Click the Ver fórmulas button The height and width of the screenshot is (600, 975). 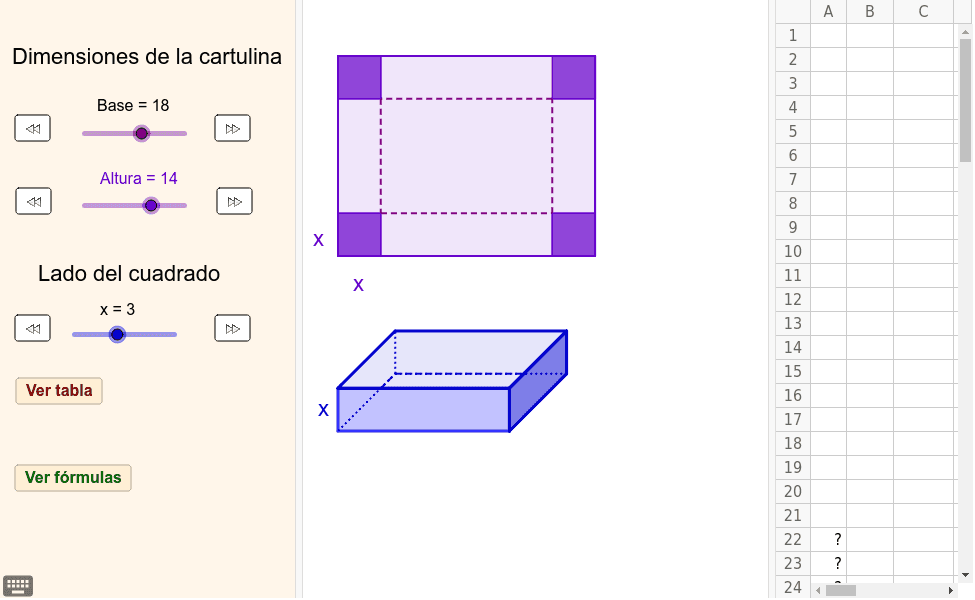(73, 478)
